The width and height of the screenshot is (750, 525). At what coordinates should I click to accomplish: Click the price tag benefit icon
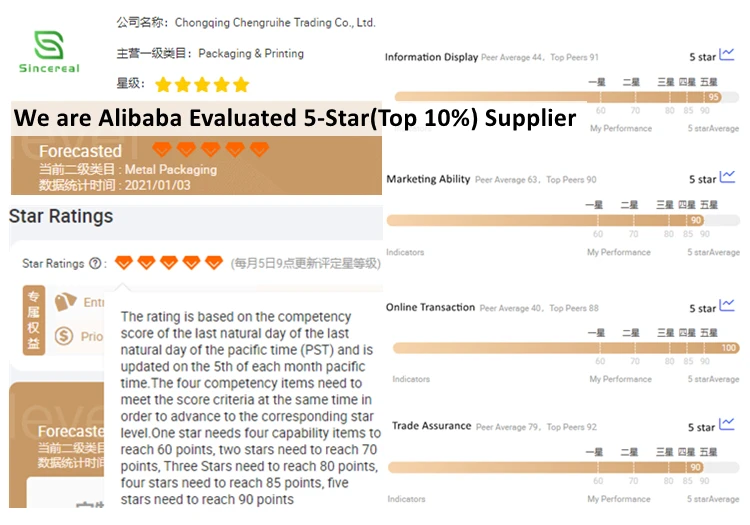(x=66, y=302)
